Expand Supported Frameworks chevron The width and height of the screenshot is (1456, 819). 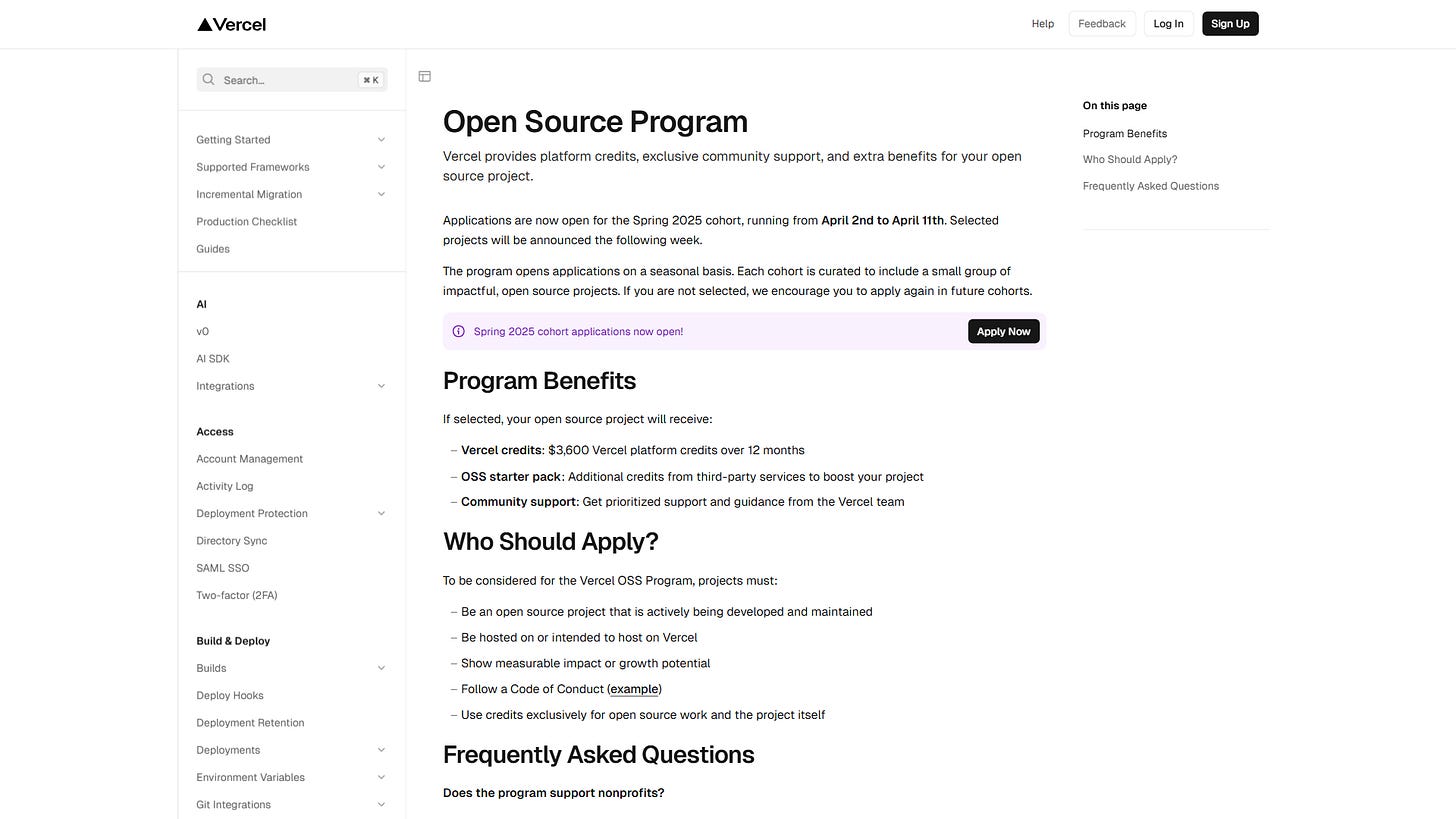click(x=381, y=167)
